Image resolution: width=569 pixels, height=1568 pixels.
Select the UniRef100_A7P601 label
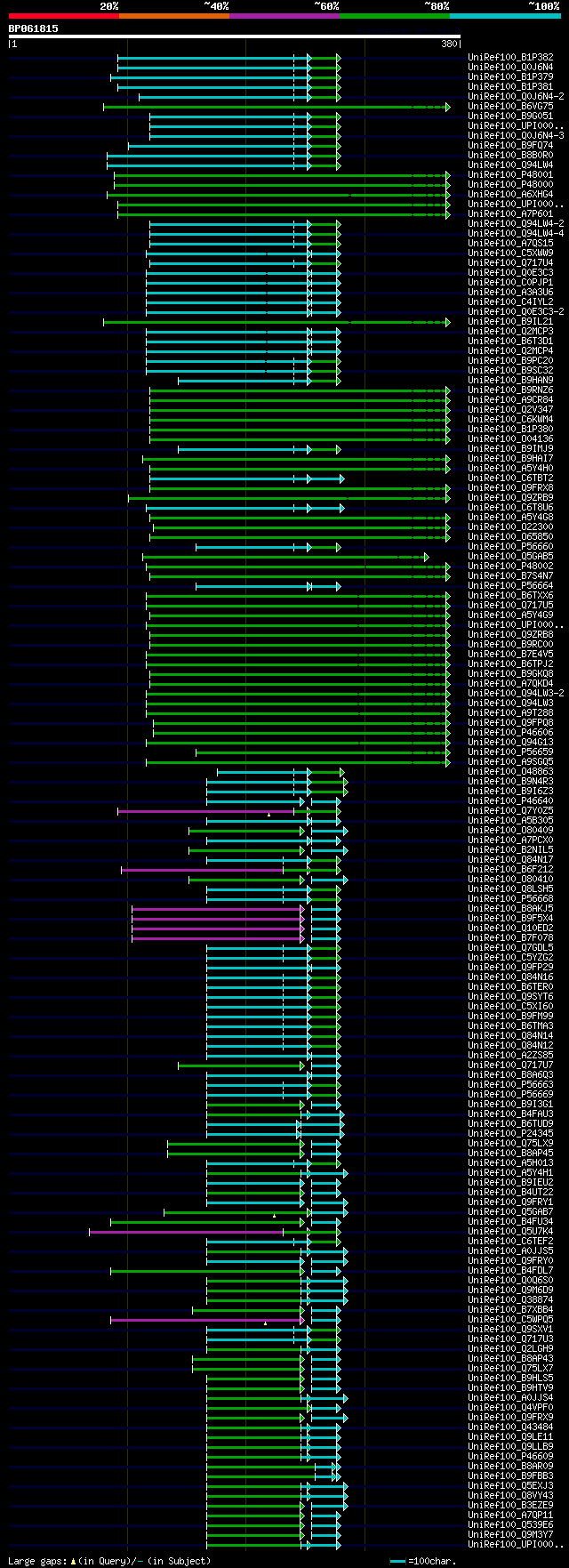pyautogui.click(x=510, y=214)
